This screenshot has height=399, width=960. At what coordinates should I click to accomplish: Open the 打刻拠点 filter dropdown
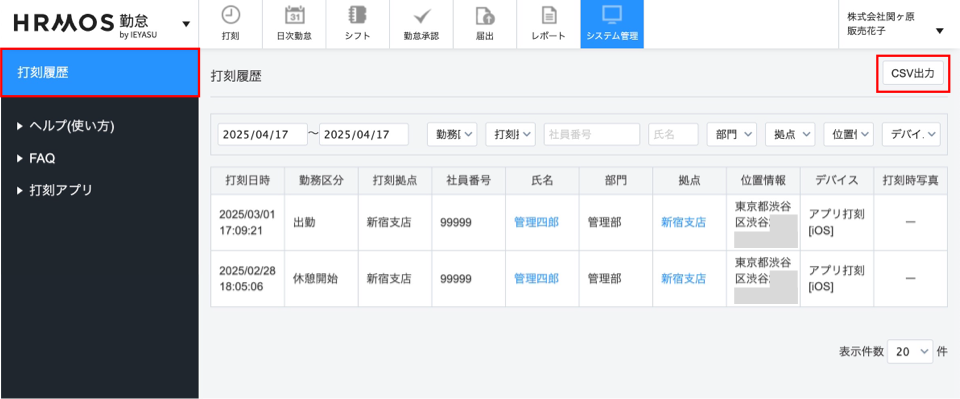pyautogui.click(x=511, y=135)
